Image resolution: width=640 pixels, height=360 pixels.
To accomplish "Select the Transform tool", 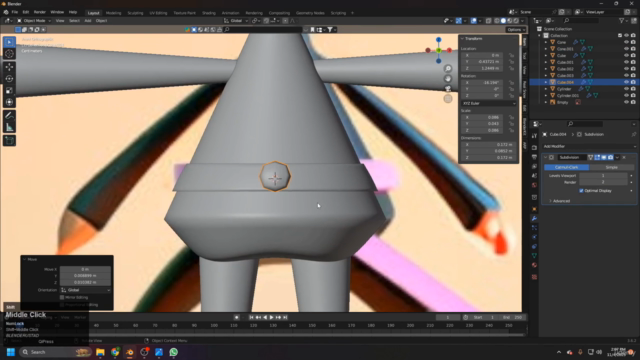I will 9,102.
